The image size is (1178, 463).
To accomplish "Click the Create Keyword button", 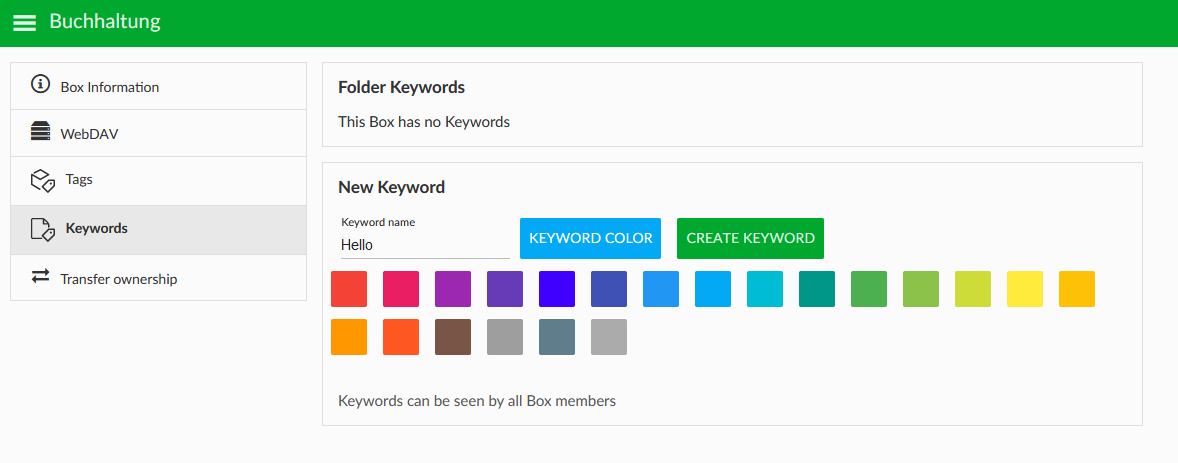I will 750,238.
